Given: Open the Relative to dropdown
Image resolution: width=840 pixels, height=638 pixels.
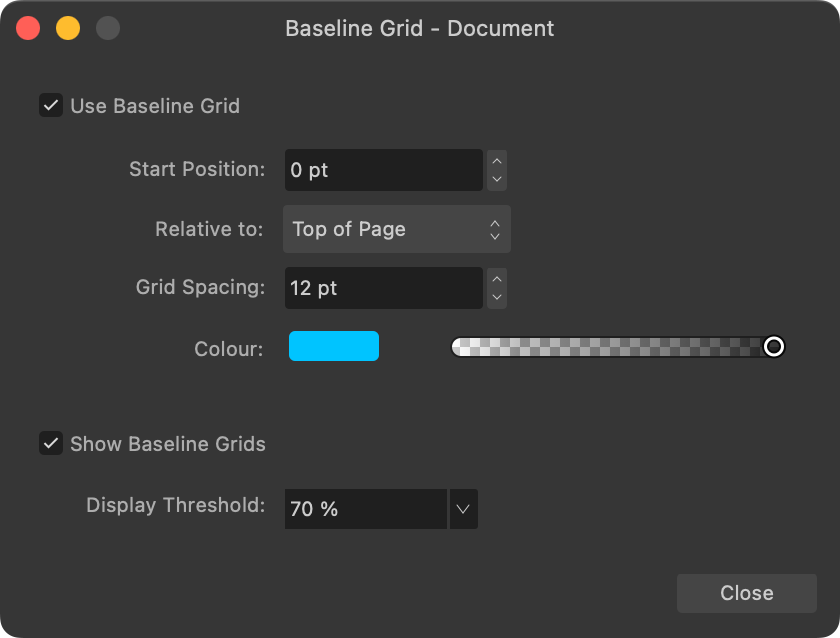Looking at the screenshot, I should pos(396,229).
